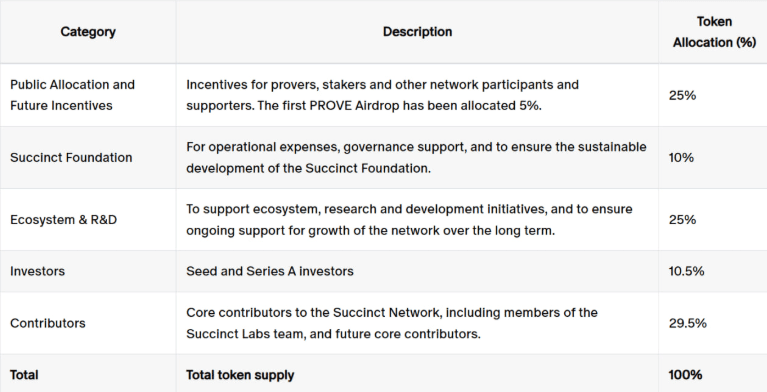Click the 100% total allocation value
The width and height of the screenshot is (767, 392).
point(685,375)
